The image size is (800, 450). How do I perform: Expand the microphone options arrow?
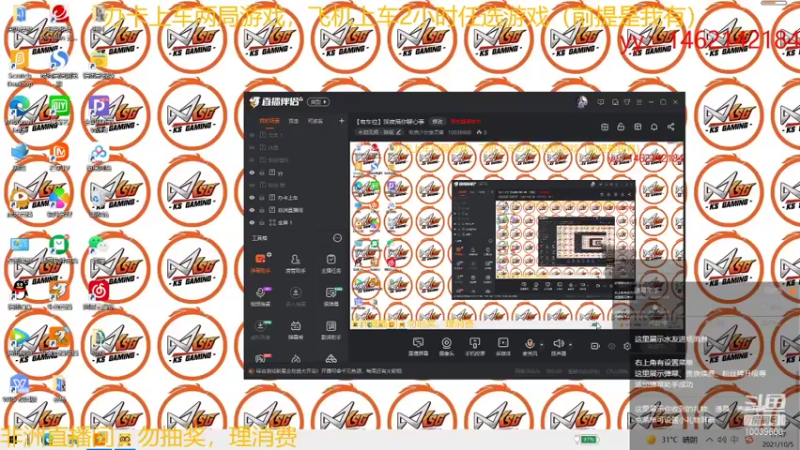point(542,344)
